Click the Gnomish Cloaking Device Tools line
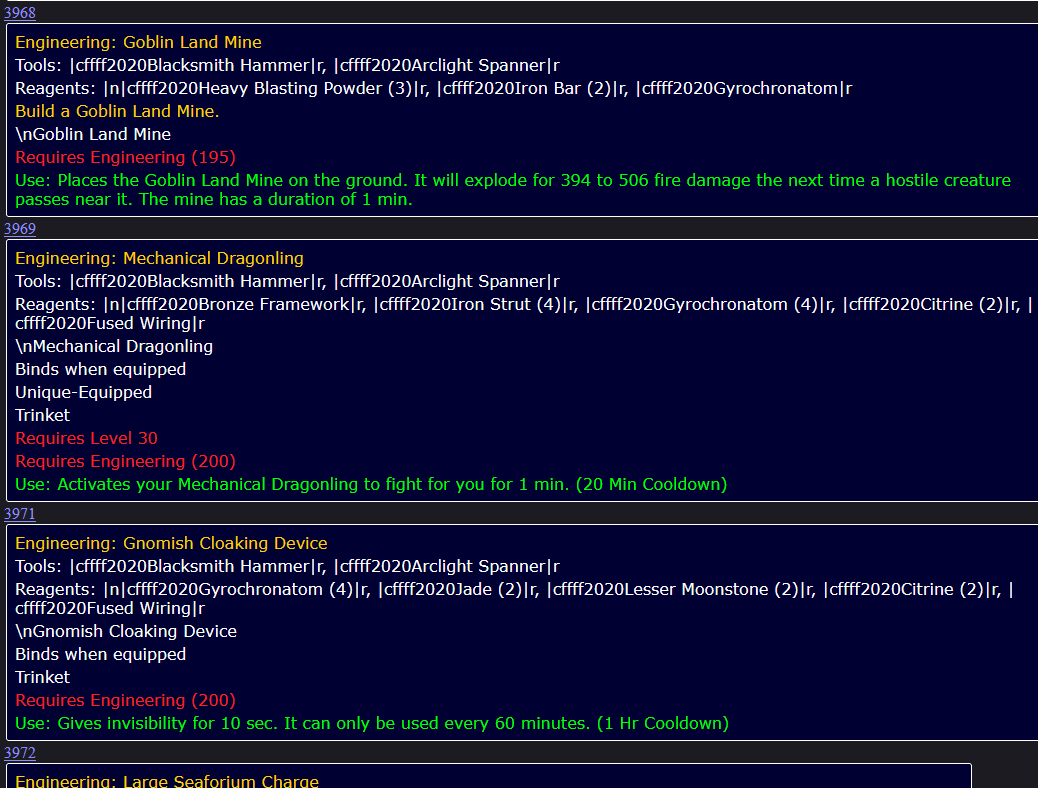The width and height of the screenshot is (1038, 788). (287, 567)
